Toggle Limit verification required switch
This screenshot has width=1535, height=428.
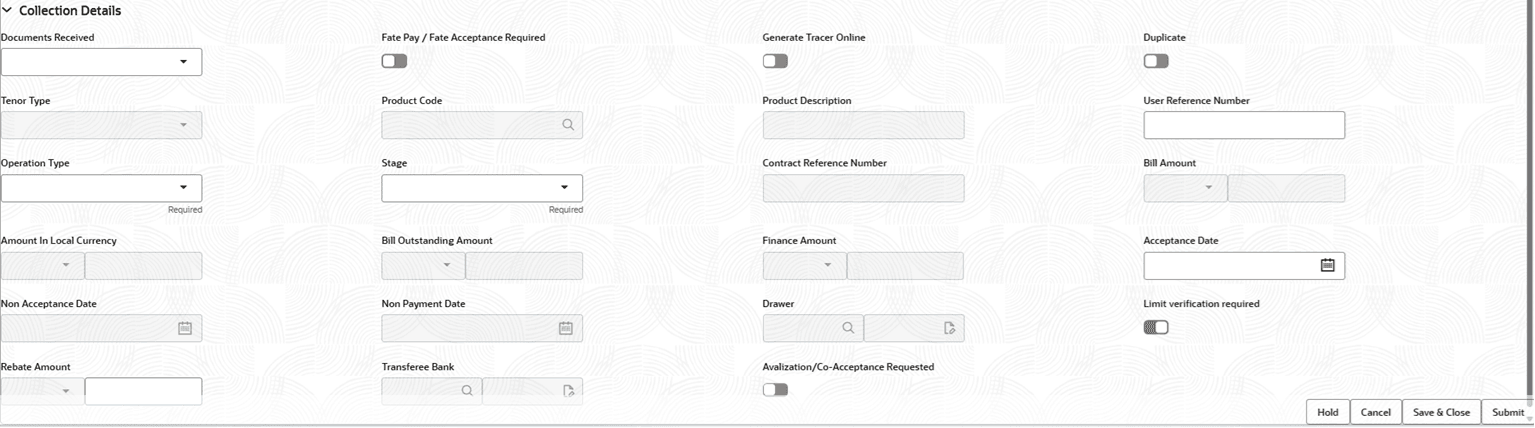pos(1156,327)
